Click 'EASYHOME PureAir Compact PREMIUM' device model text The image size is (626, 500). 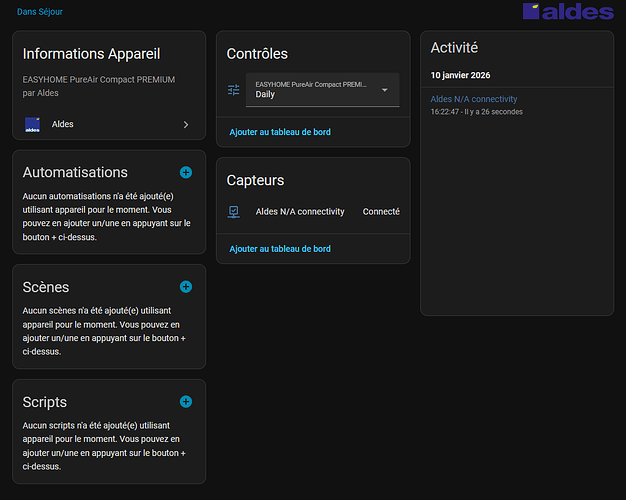click(99, 79)
